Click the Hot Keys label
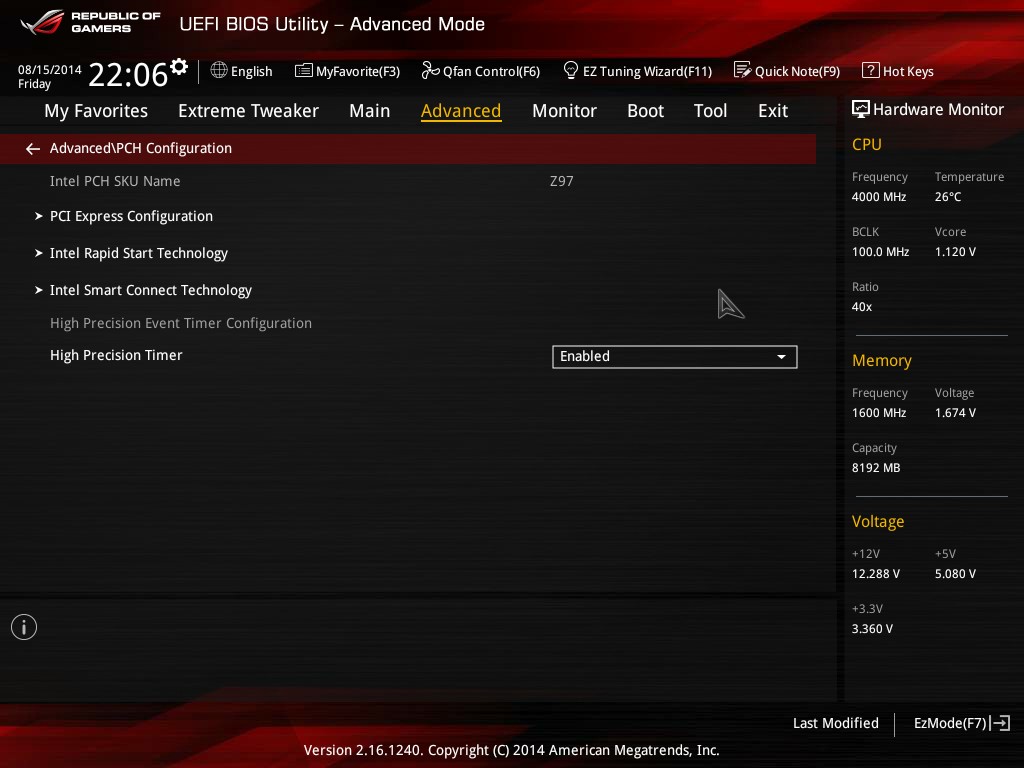 [x=908, y=71]
